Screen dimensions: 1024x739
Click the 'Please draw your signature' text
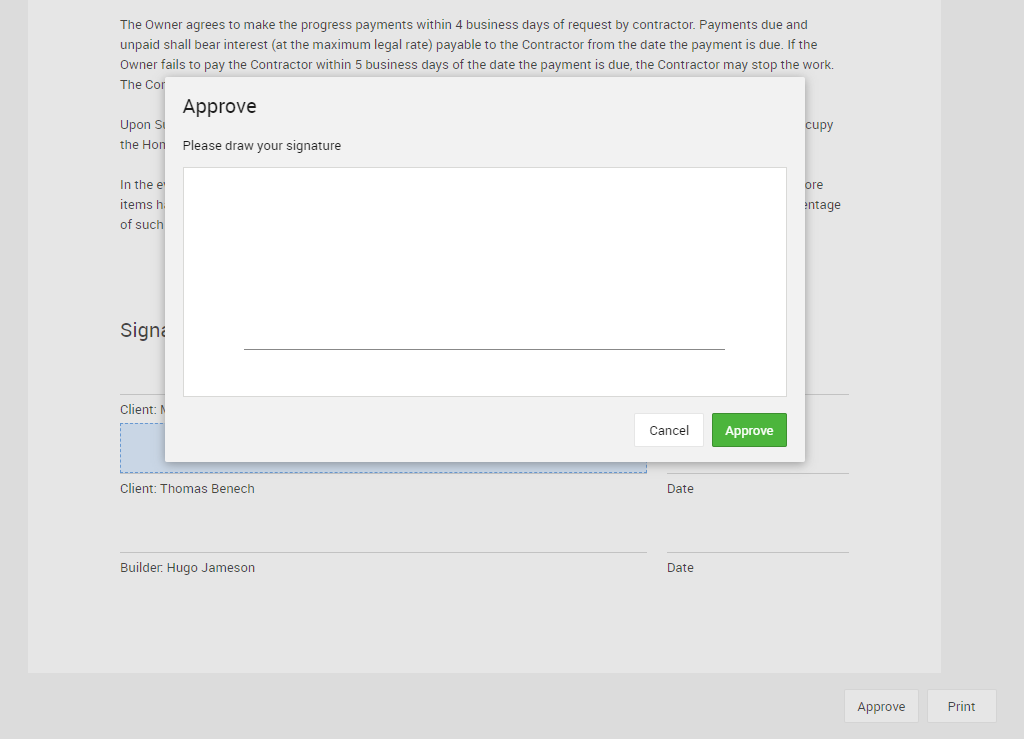(261, 146)
